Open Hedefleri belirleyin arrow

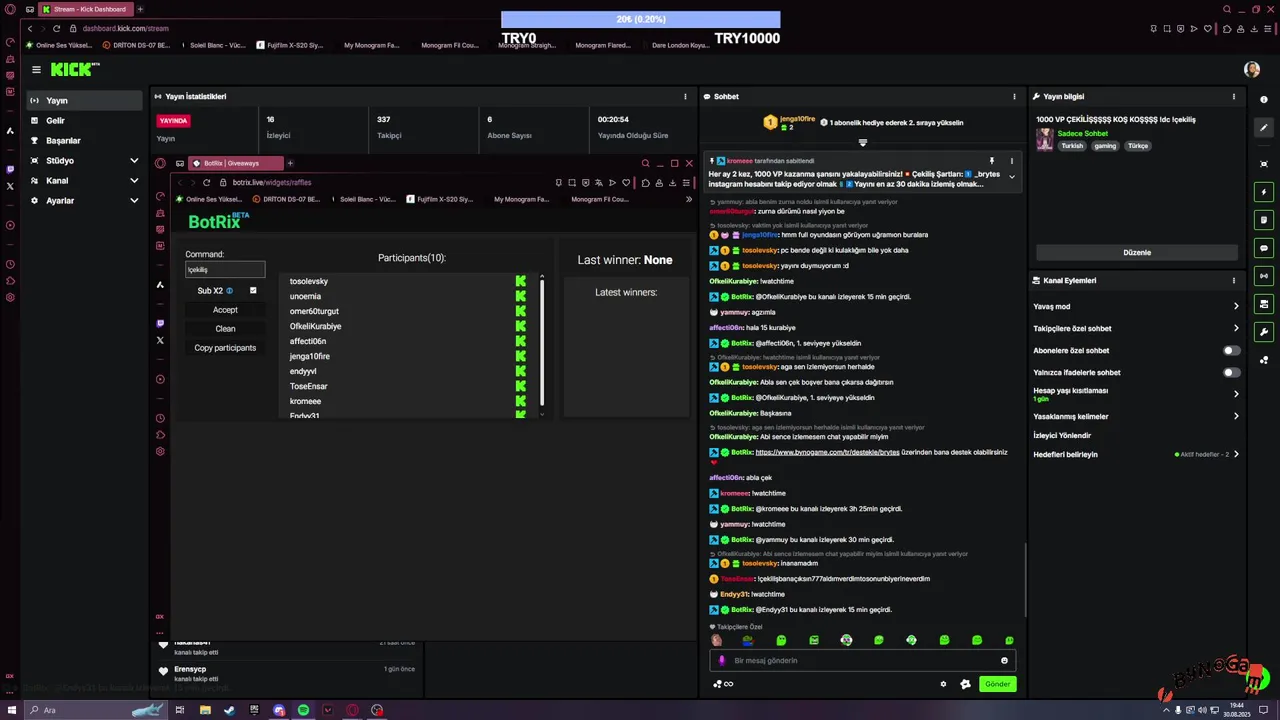pos(1236,455)
